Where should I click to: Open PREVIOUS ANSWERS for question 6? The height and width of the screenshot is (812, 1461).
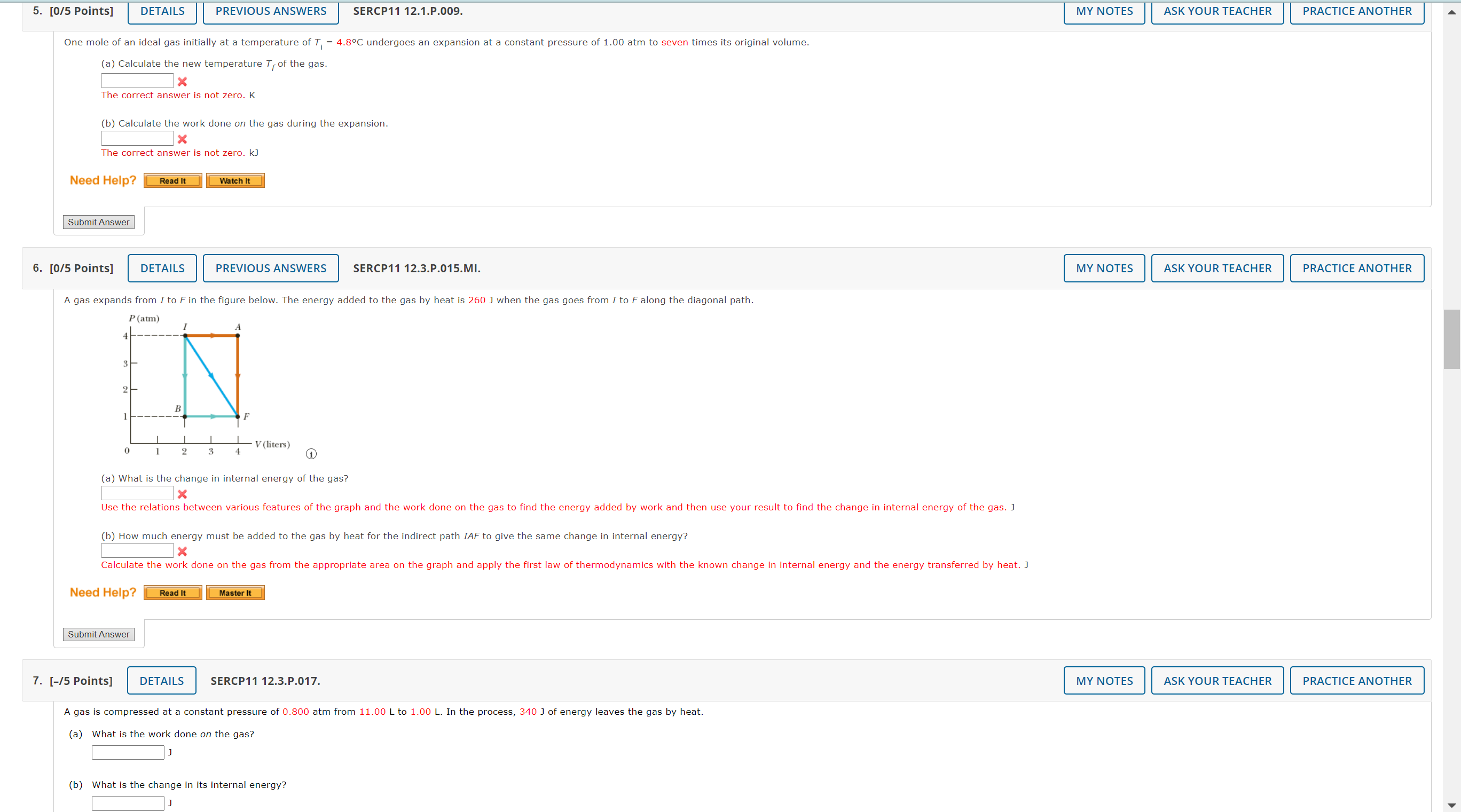tap(271, 268)
